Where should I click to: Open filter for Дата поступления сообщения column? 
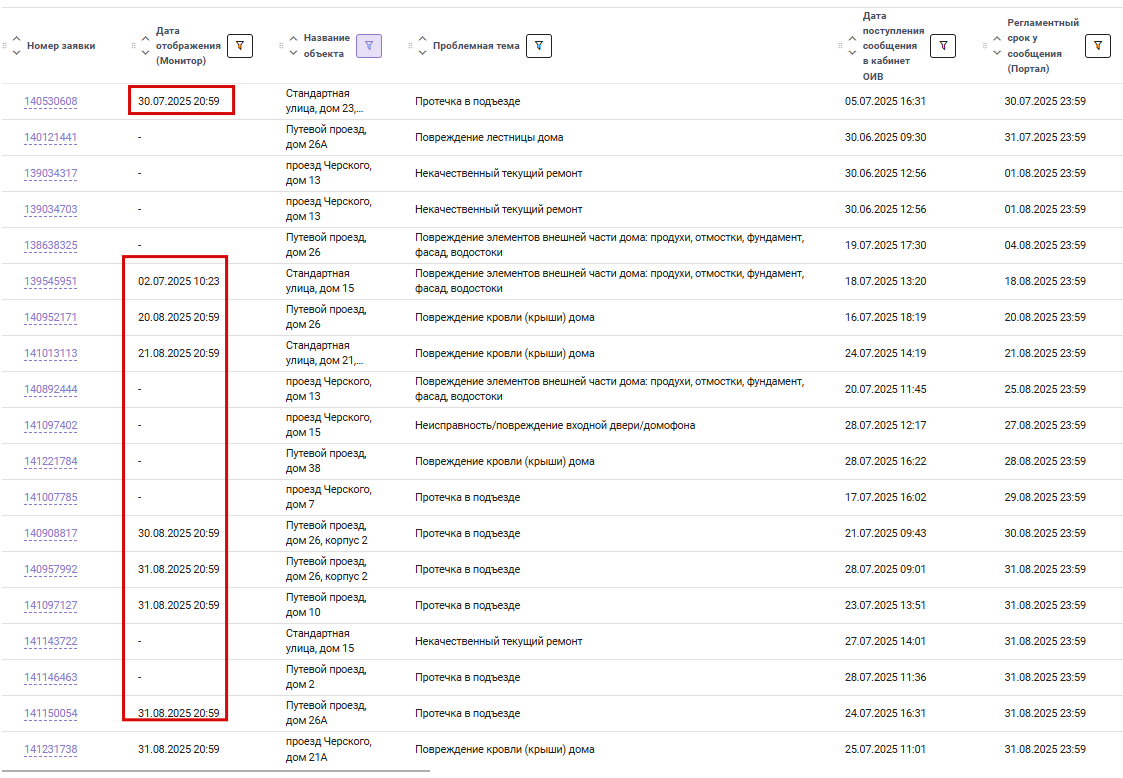943,46
